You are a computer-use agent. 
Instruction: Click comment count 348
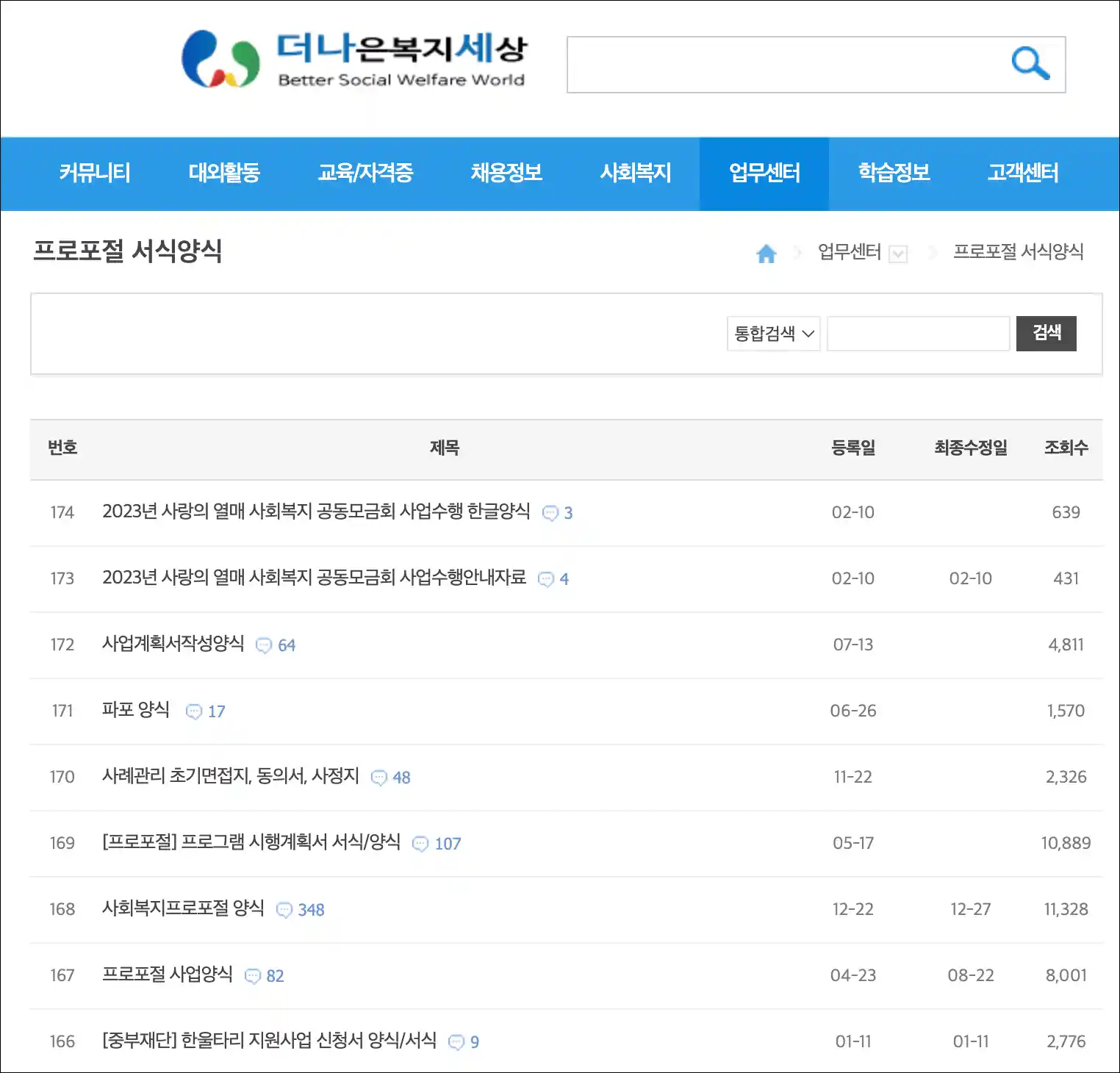click(311, 910)
